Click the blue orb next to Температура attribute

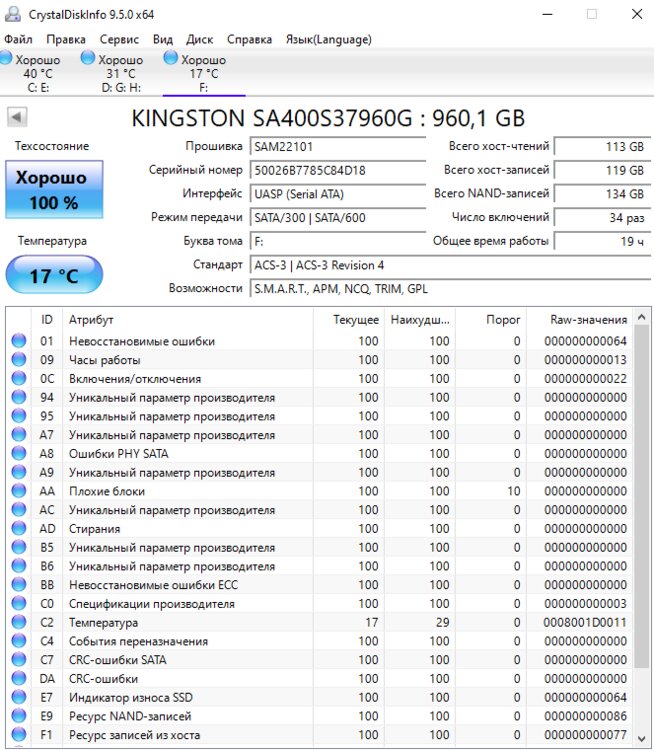[18, 622]
